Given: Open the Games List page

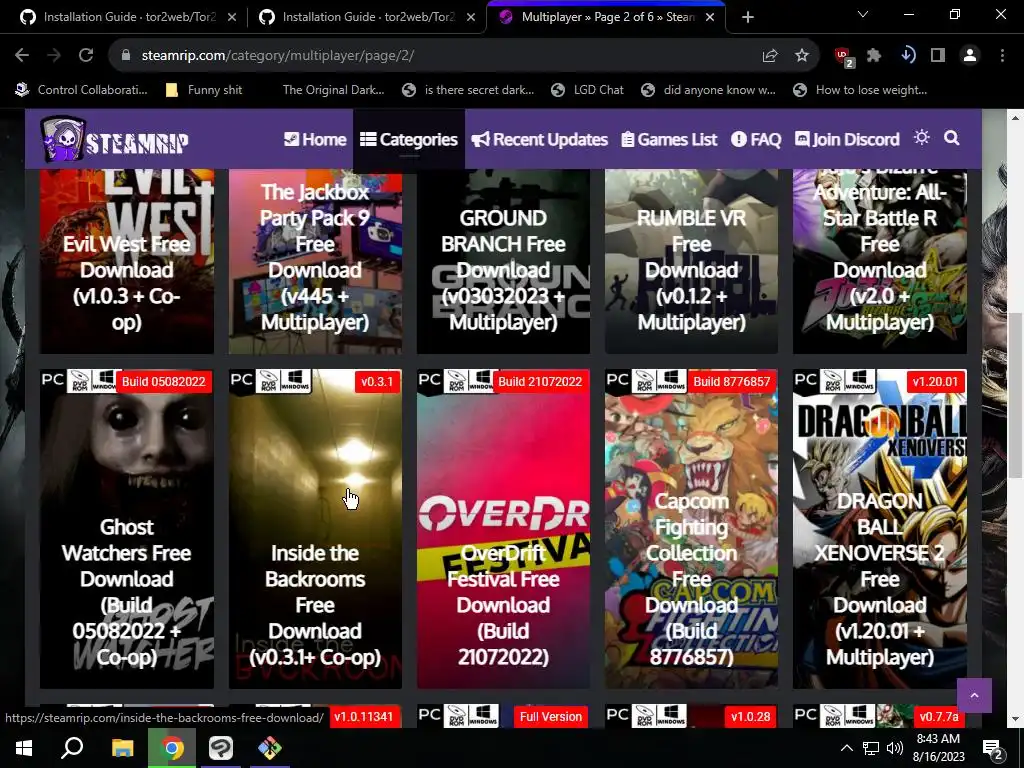Looking at the screenshot, I should click(669, 139).
